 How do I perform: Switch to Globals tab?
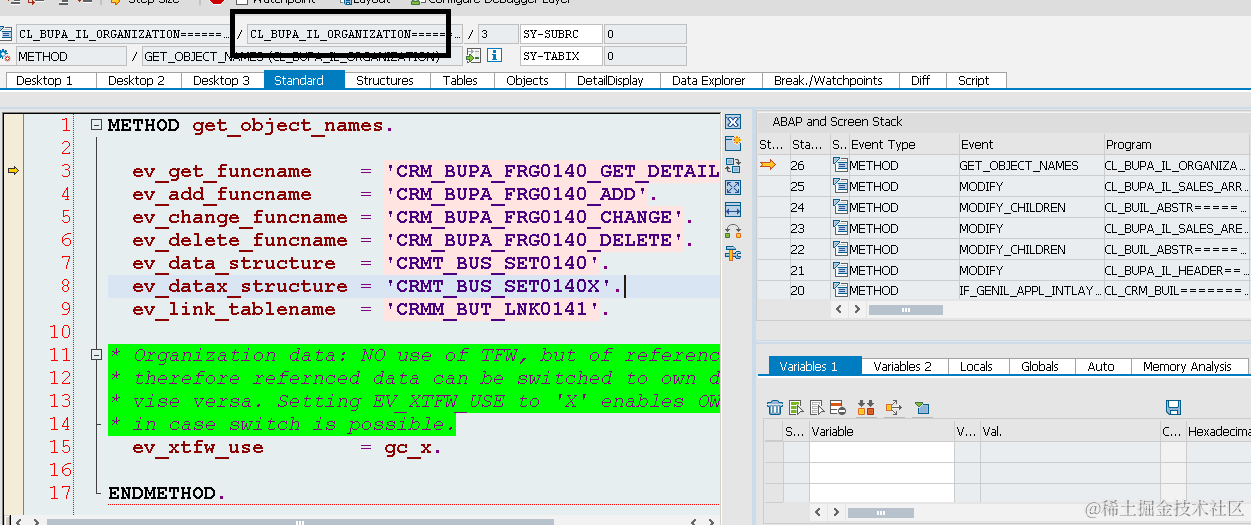[x=1040, y=366]
